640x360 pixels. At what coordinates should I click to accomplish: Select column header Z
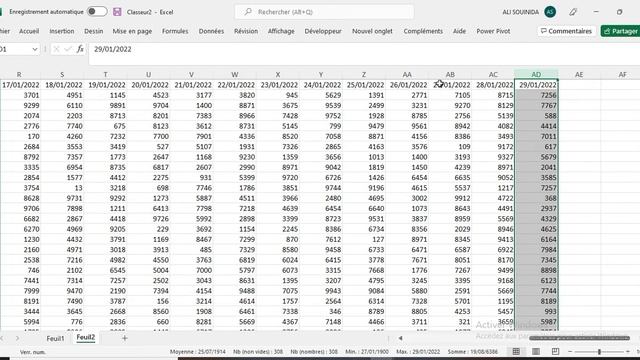point(364,74)
